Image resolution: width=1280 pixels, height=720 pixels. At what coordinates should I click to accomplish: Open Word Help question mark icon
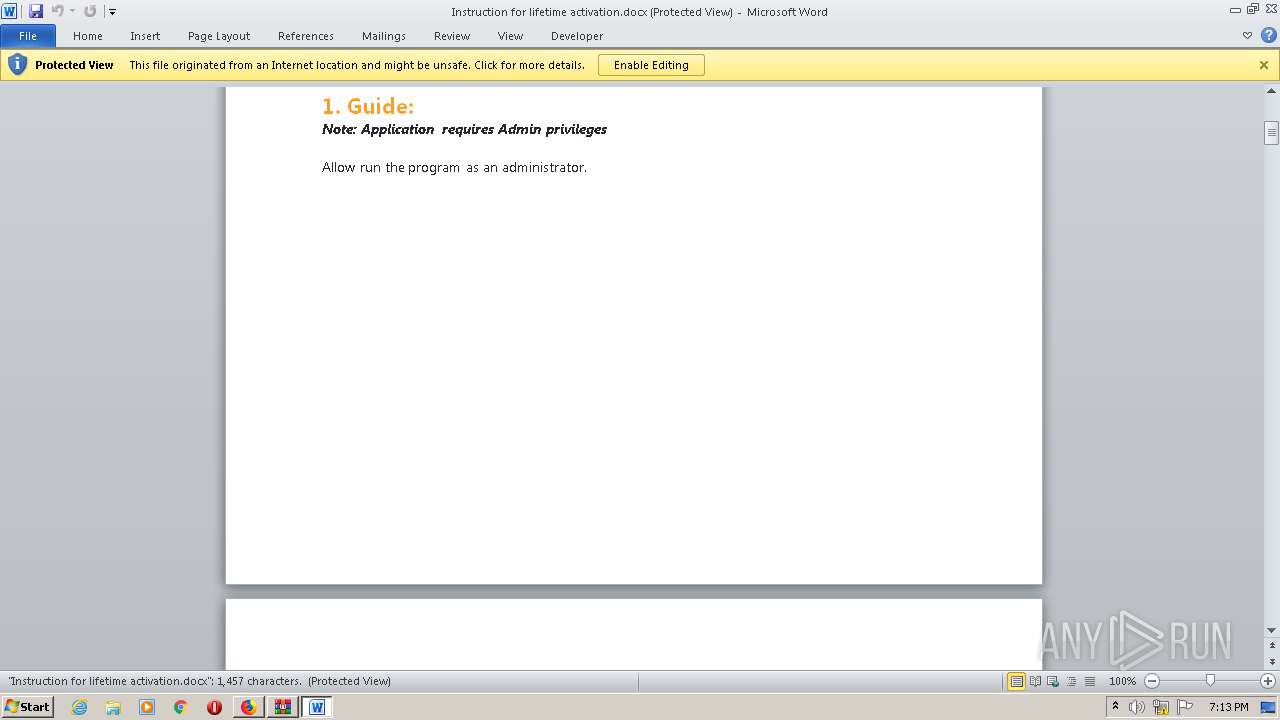point(1268,35)
